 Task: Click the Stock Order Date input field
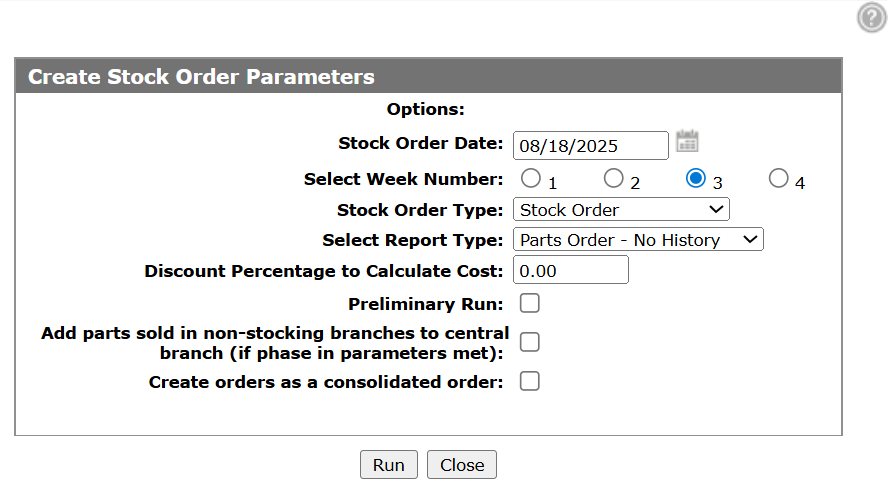[x=590, y=145]
